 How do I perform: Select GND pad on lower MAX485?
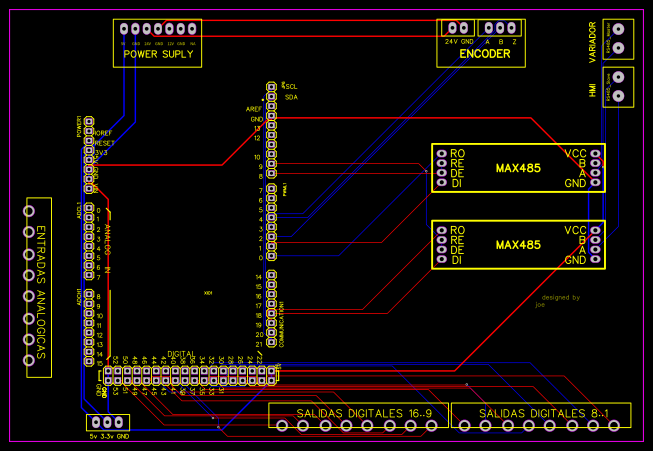click(x=596, y=259)
